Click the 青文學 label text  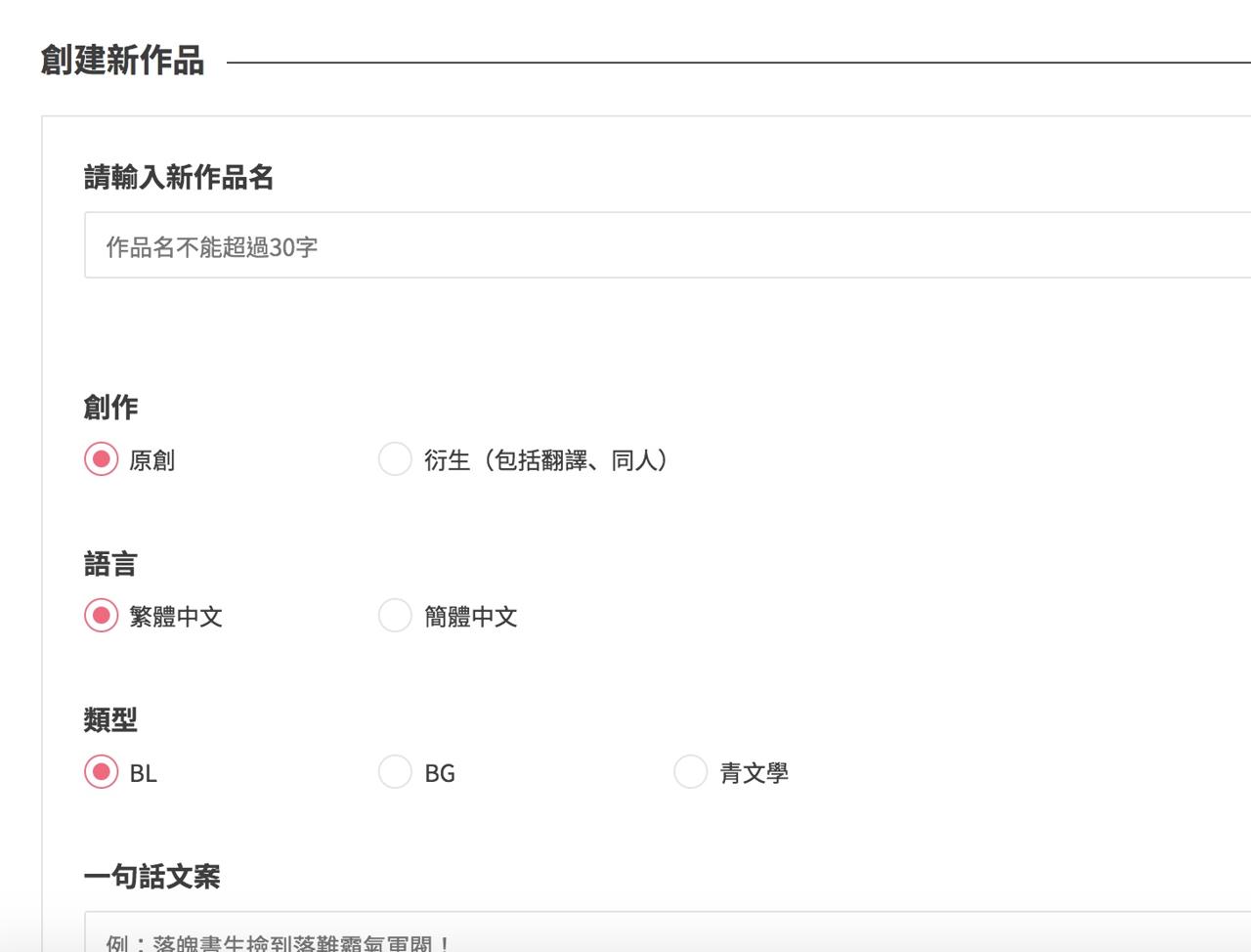[754, 773]
